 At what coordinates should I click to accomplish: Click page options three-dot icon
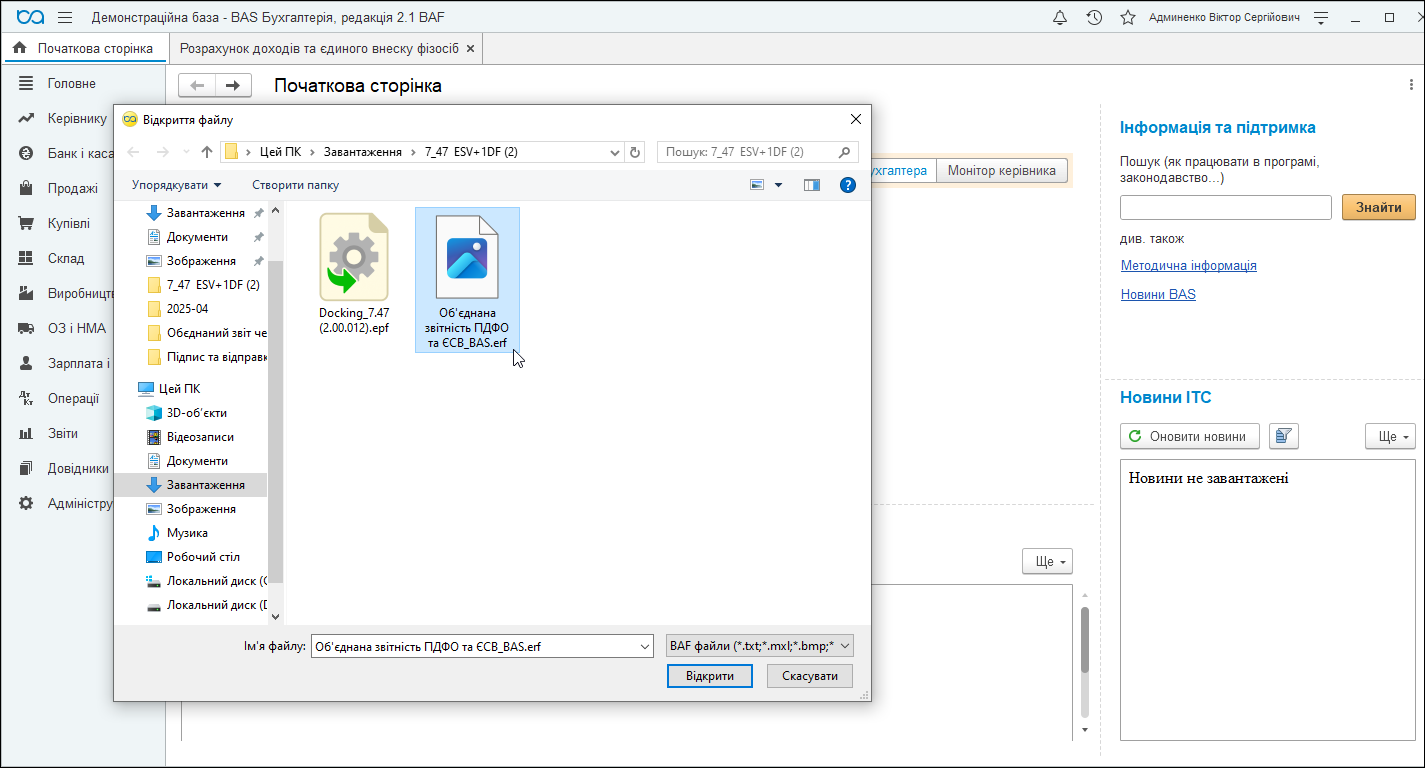(1410, 86)
